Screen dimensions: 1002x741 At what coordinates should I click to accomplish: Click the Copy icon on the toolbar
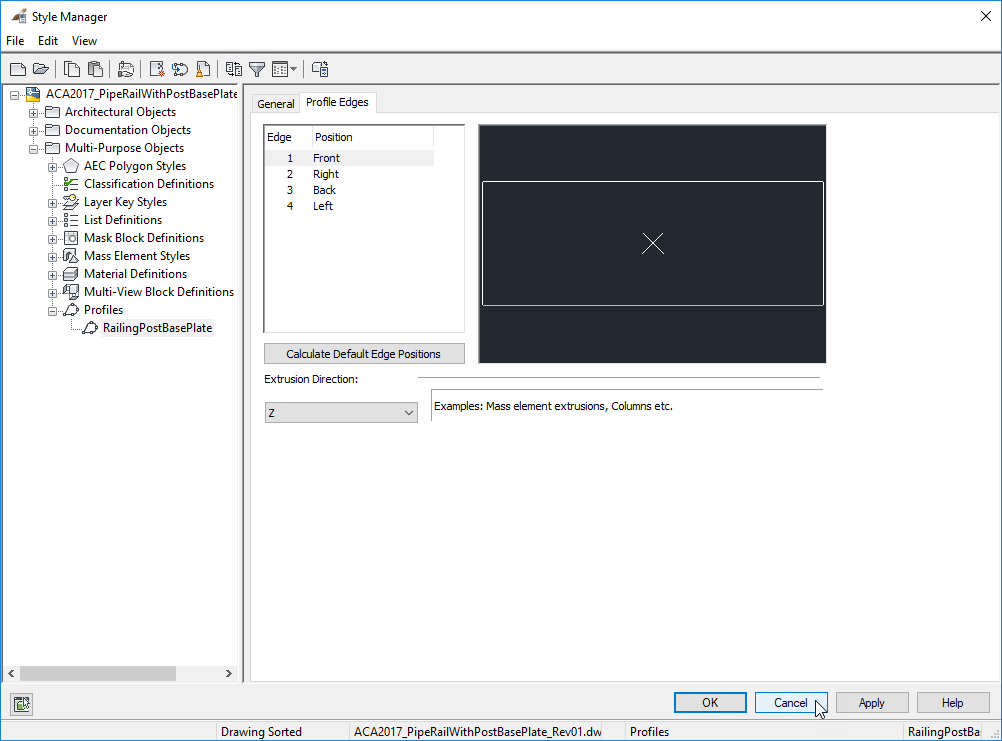(71, 68)
